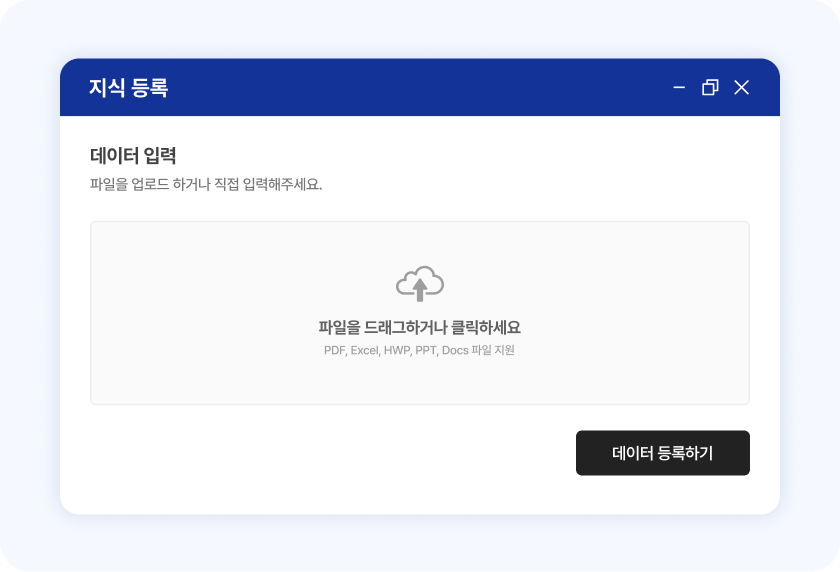Click HWP in the supported file list

(x=397, y=351)
